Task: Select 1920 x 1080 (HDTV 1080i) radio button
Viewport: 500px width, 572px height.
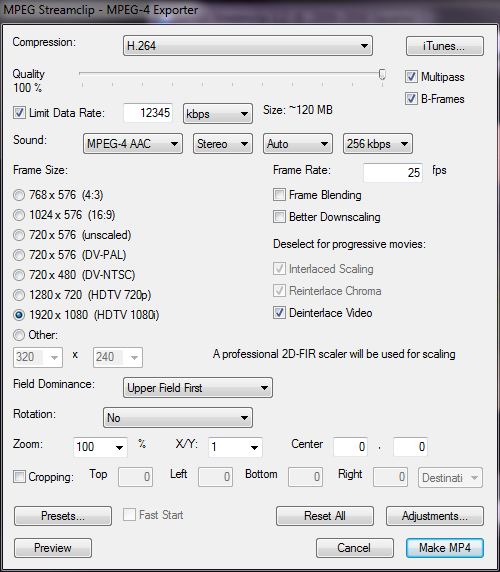Action: point(19,315)
